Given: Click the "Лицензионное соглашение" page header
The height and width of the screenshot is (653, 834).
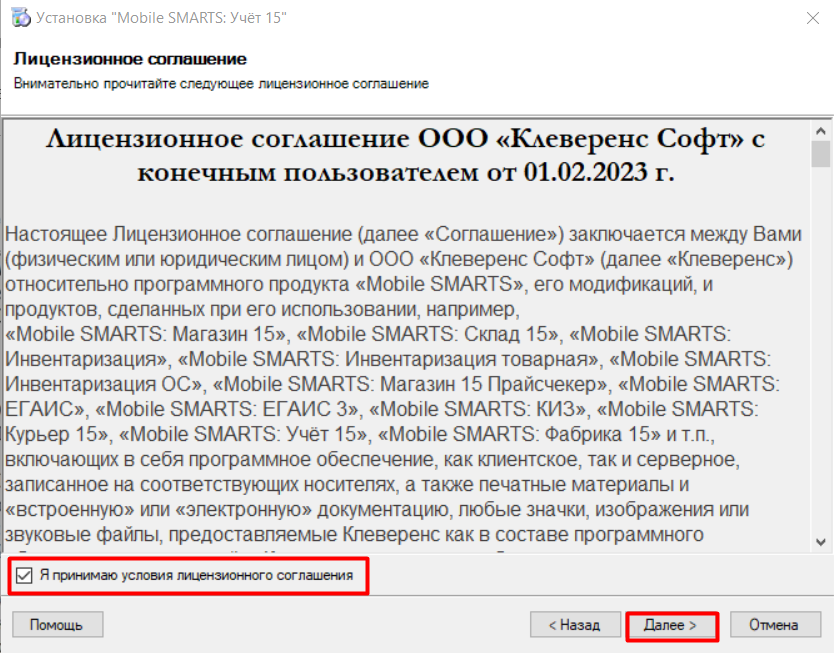Looking at the screenshot, I should pyautogui.click(x=130, y=60).
